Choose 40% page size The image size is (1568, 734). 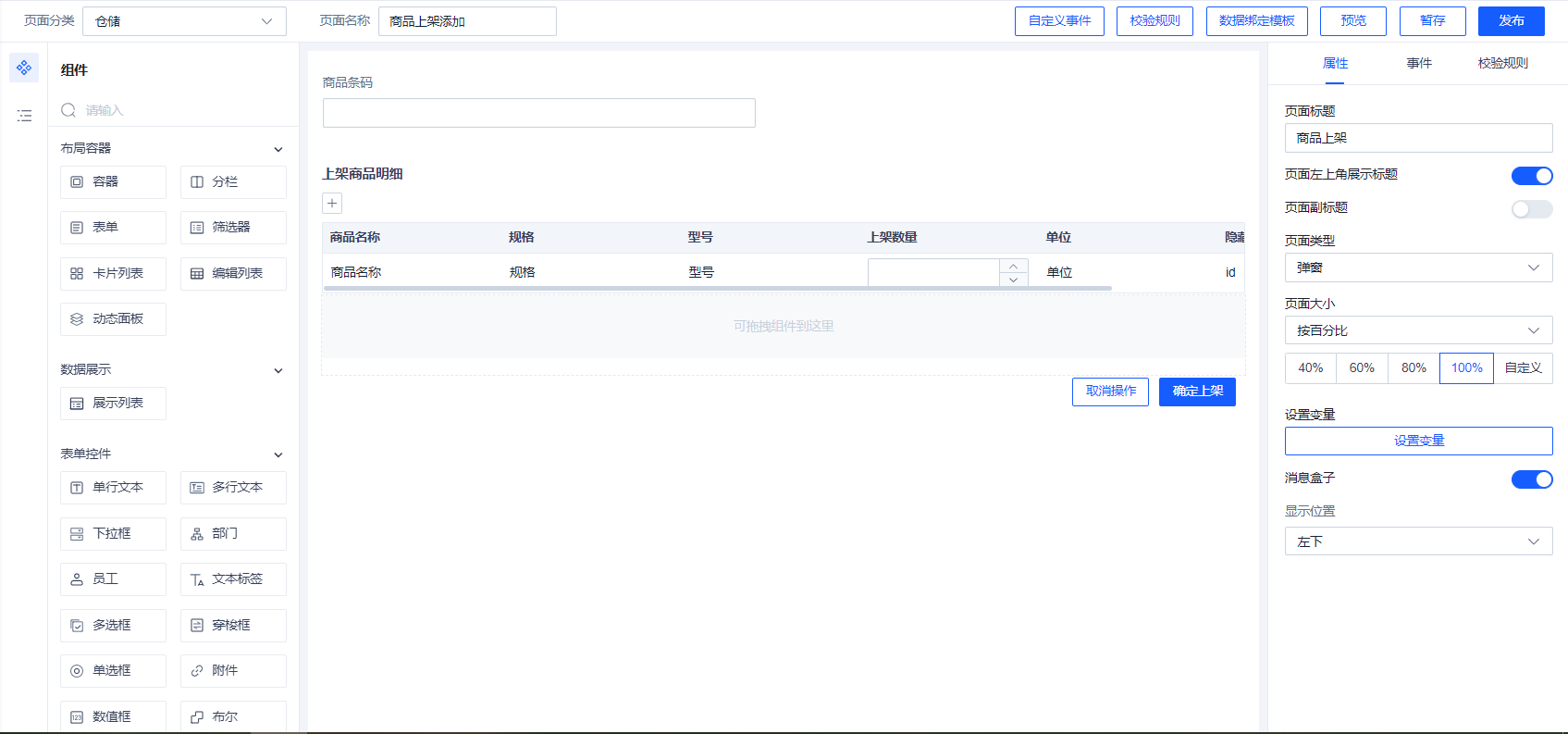[x=1311, y=368]
